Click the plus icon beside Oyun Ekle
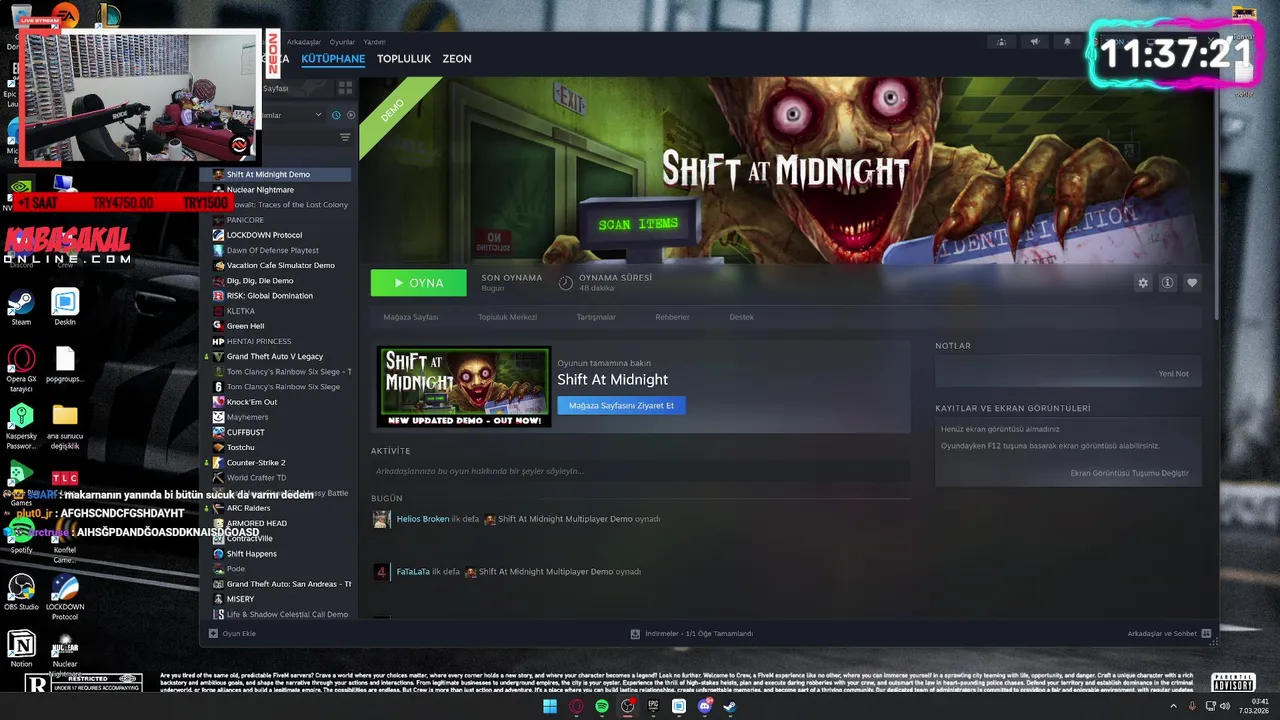1280x720 pixels. pos(213,634)
